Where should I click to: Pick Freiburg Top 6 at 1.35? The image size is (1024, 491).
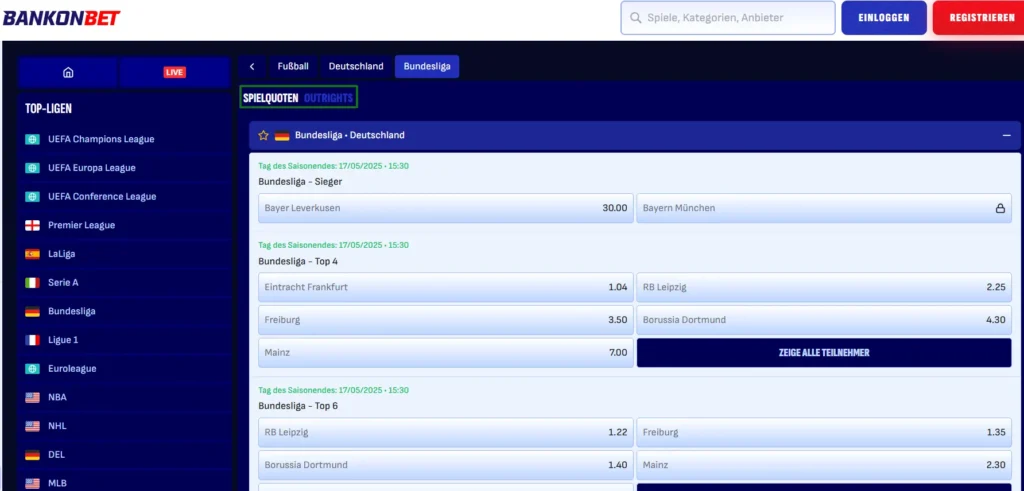[x=824, y=432]
